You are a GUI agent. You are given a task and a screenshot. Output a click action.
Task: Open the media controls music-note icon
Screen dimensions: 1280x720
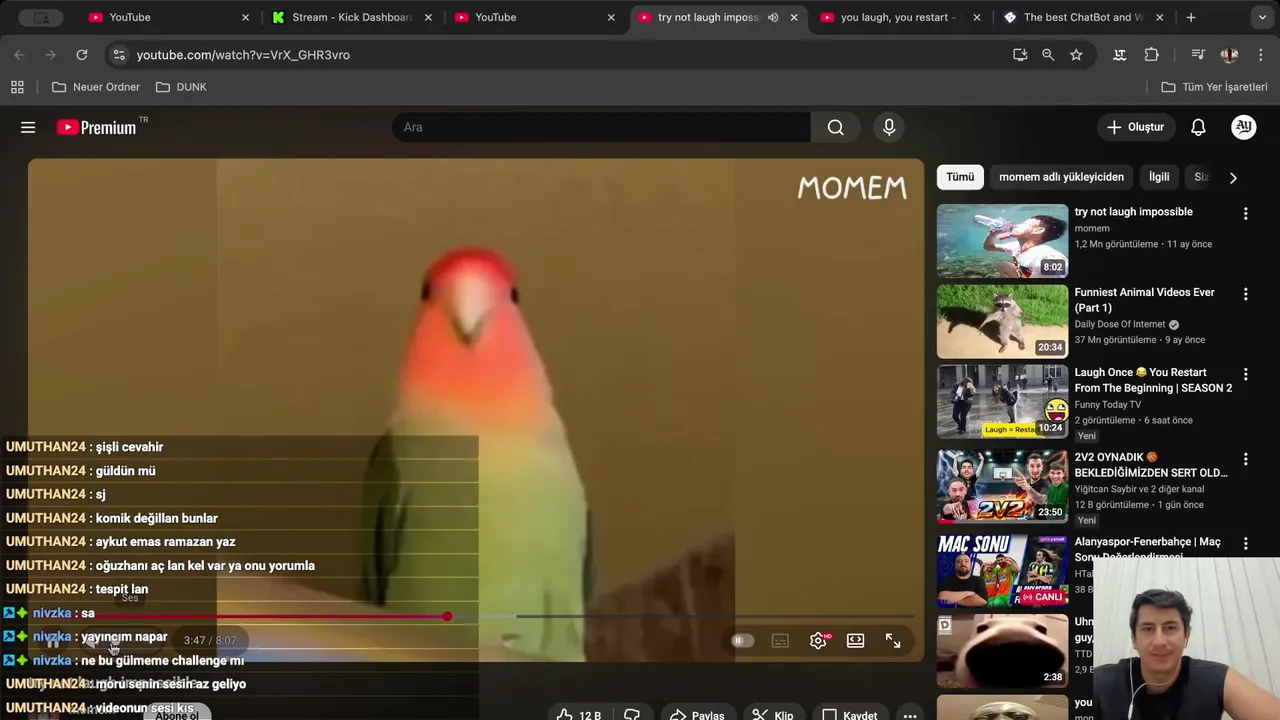pyautogui.click(x=1197, y=55)
